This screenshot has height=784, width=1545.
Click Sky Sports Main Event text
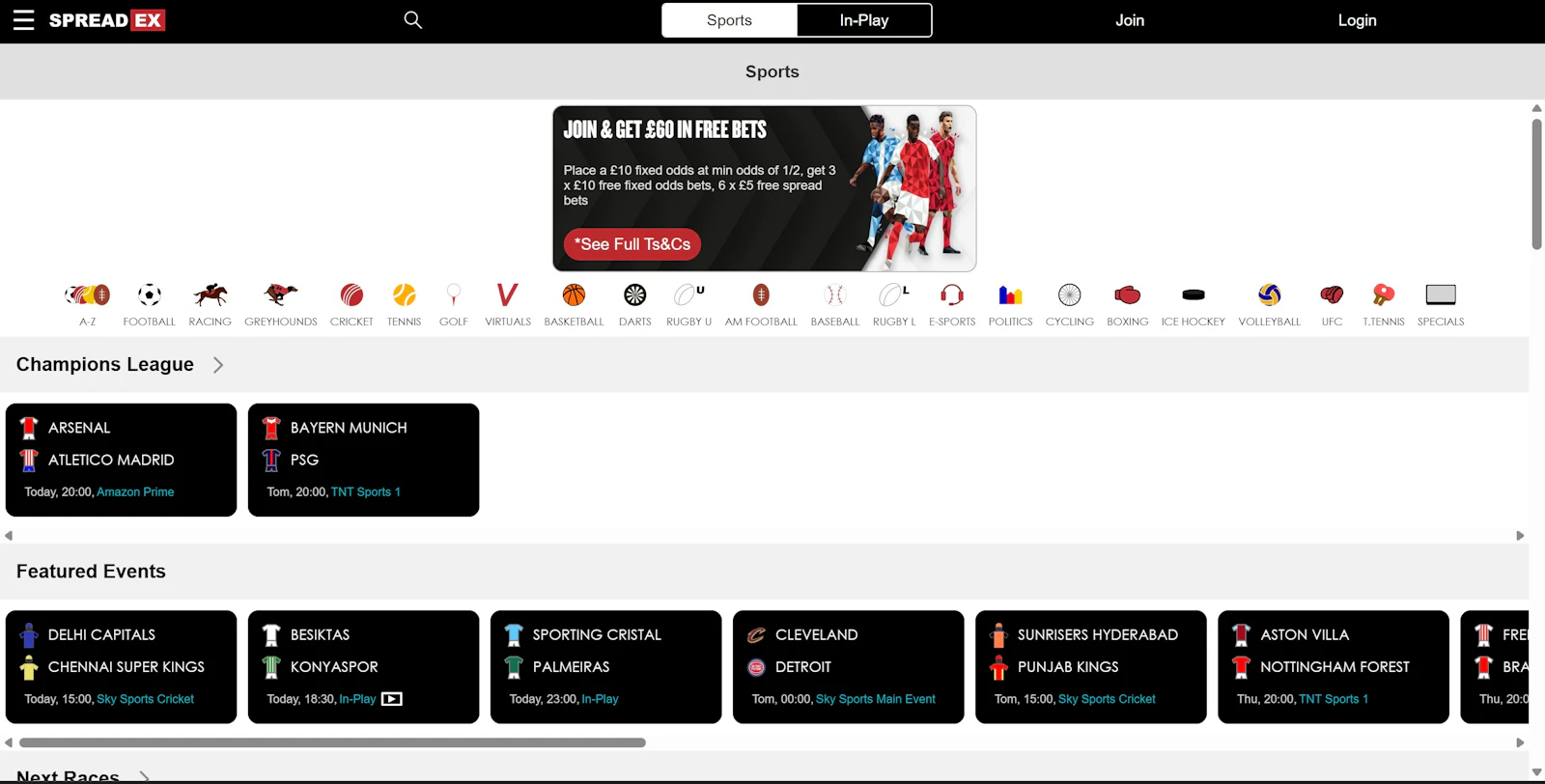point(876,699)
